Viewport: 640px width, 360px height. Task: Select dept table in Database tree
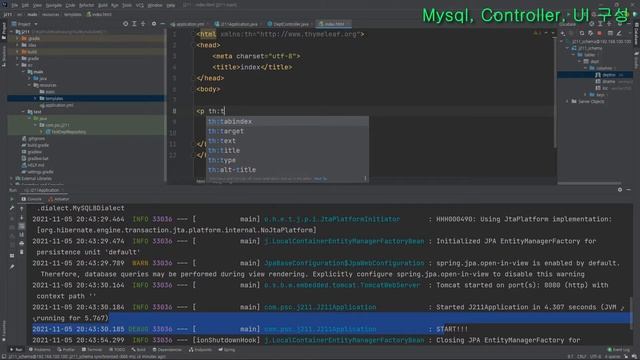[591, 62]
